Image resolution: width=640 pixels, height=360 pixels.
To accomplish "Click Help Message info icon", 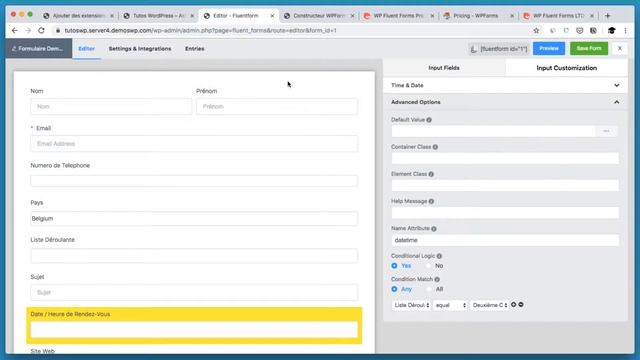I will point(431,201).
